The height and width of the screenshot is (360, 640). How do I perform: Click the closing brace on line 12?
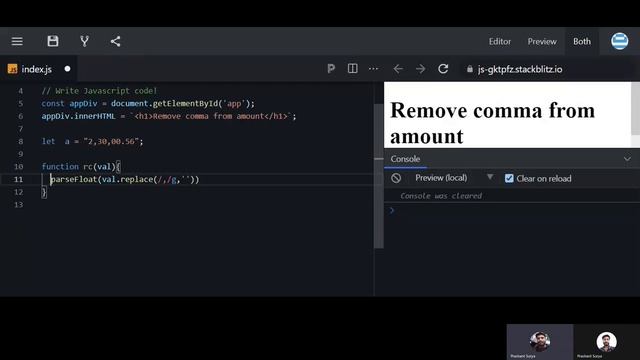tap(44, 192)
